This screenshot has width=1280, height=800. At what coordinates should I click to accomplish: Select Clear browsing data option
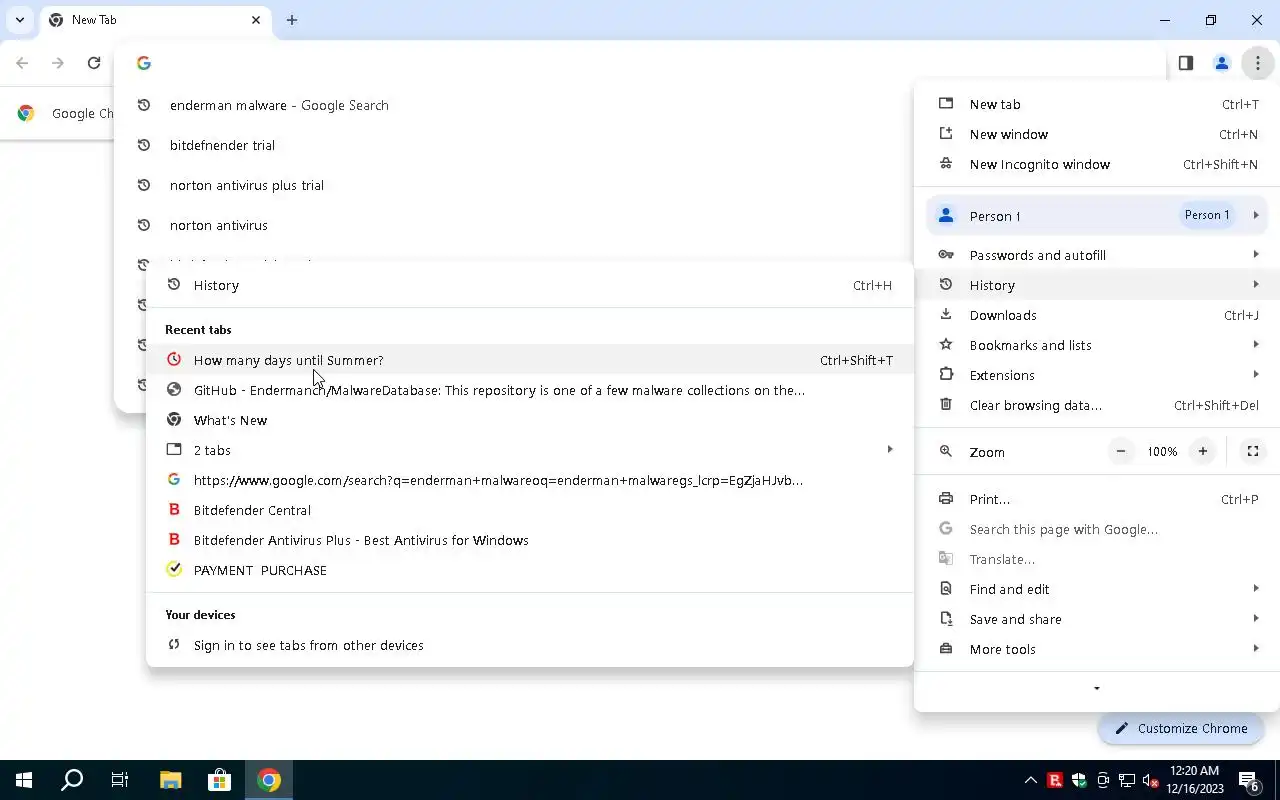pos(1097,405)
